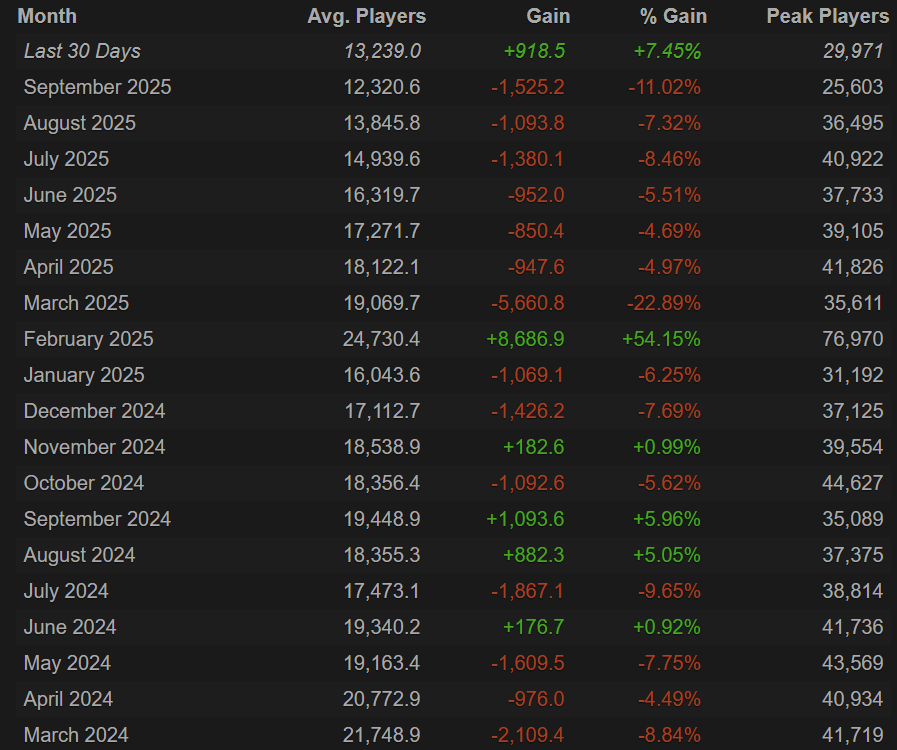
Task: Select the -1,867.1 gain value
Action: click(x=527, y=592)
